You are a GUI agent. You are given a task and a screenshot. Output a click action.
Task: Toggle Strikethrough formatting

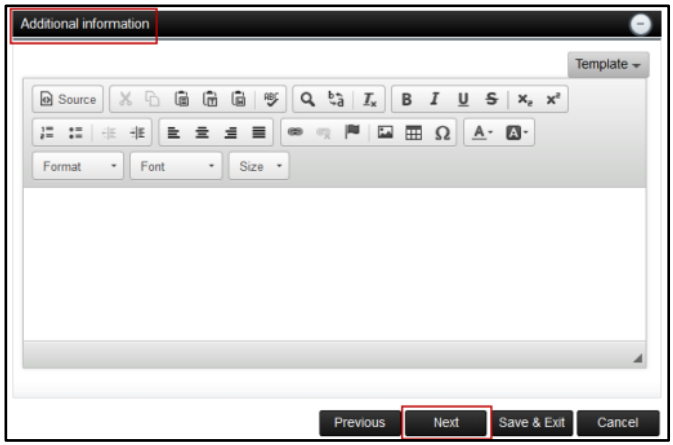point(491,99)
